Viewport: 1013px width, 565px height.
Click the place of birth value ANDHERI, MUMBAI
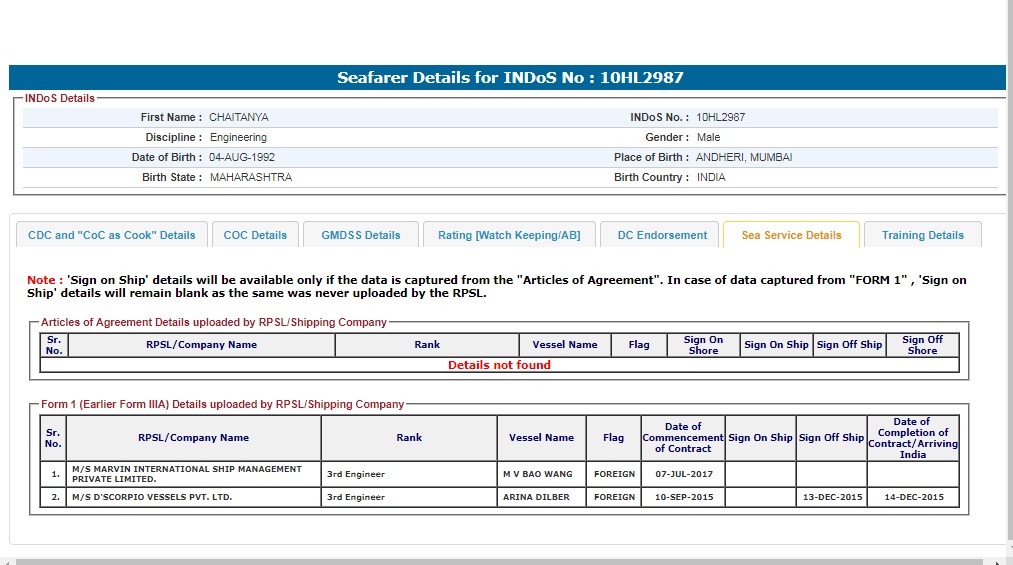pos(744,157)
